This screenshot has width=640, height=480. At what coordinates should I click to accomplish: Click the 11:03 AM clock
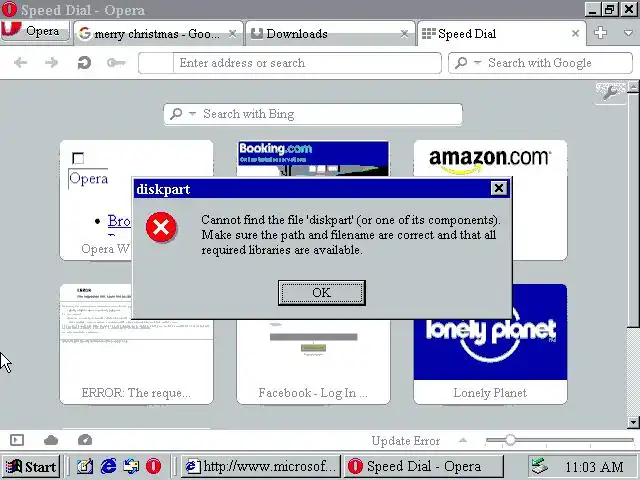click(x=594, y=467)
